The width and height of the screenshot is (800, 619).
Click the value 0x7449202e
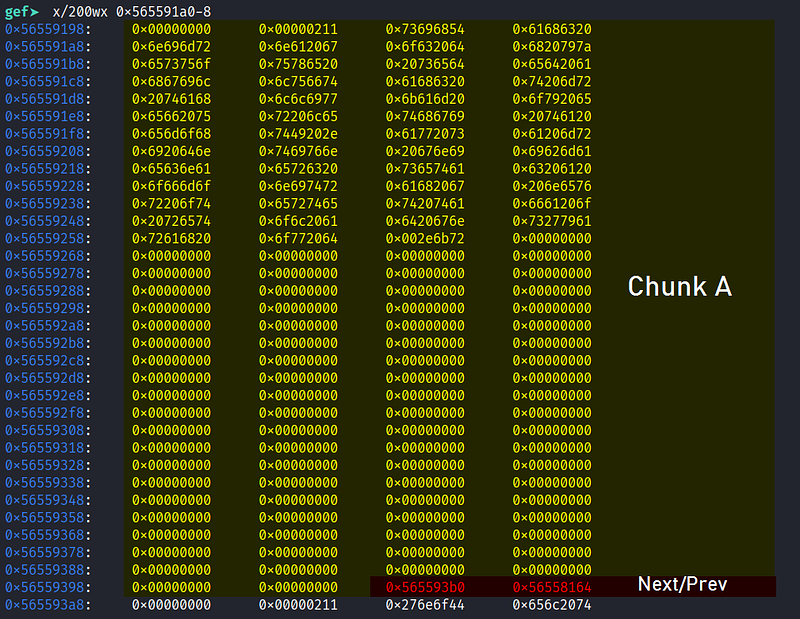point(298,134)
